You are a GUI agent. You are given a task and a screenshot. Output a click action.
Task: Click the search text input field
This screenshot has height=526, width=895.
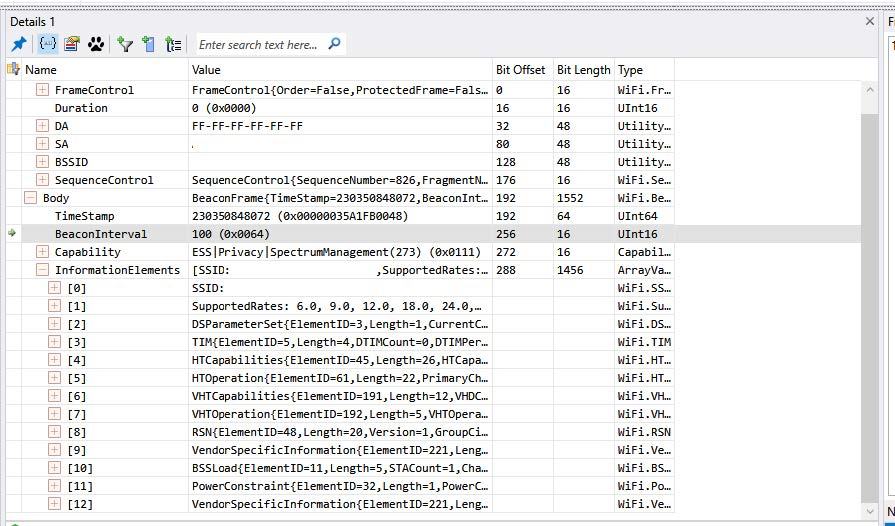(x=258, y=44)
